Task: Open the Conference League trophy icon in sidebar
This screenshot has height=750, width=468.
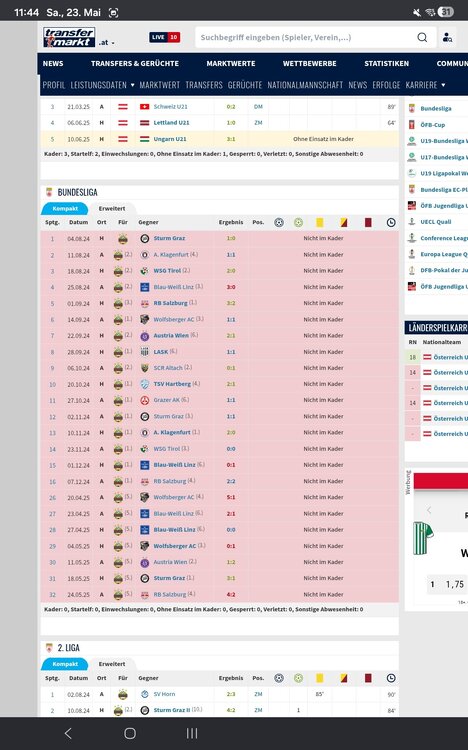Action: coord(412,238)
